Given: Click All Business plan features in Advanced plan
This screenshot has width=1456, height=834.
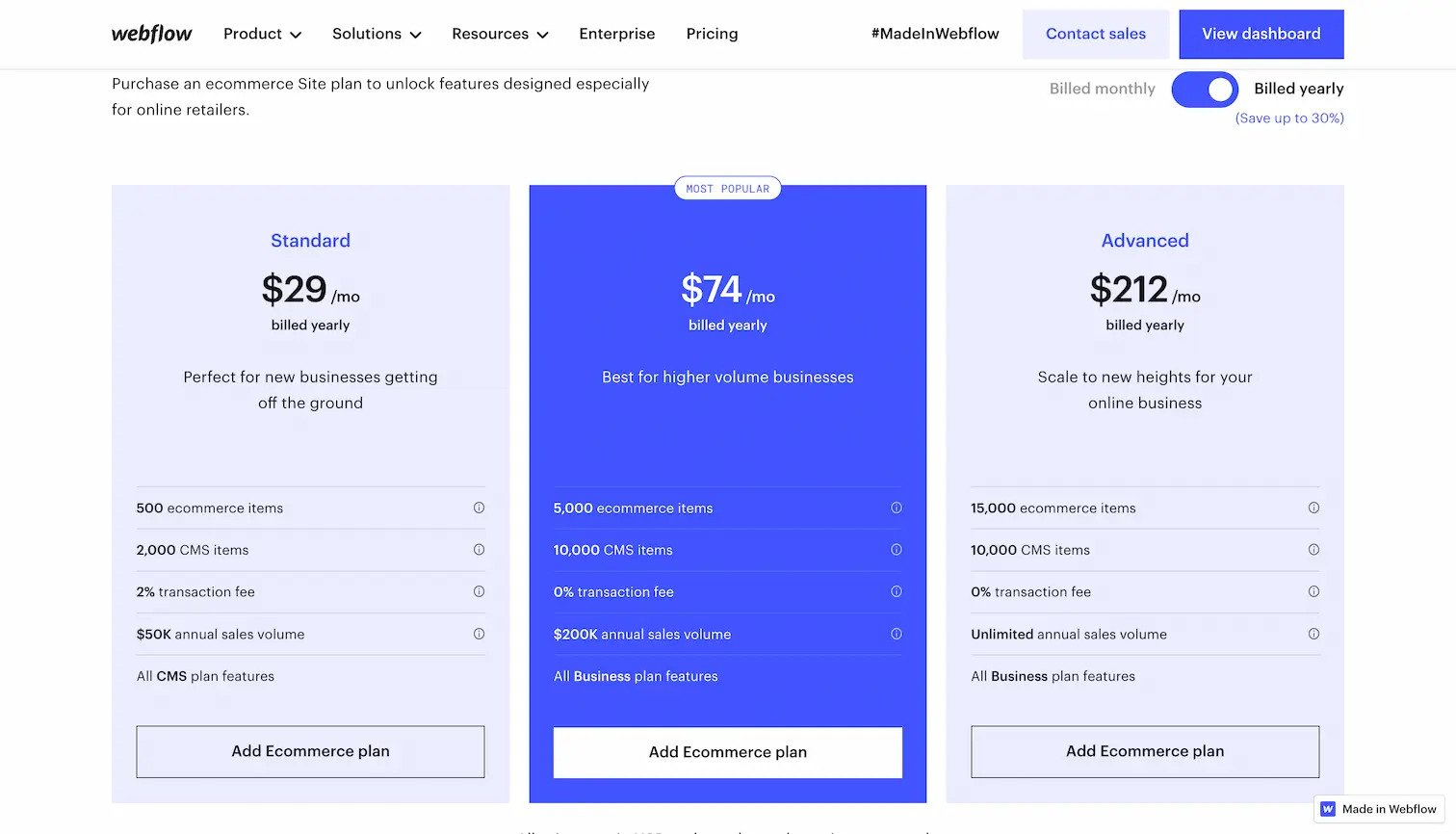Looking at the screenshot, I should [1053, 676].
